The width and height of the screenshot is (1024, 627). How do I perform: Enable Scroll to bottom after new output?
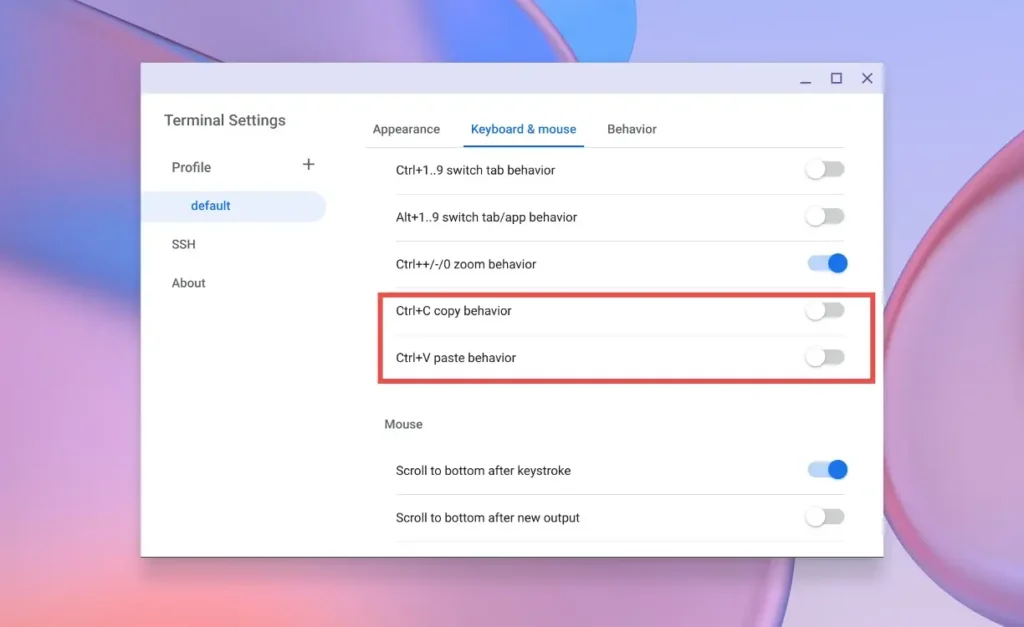pos(826,517)
